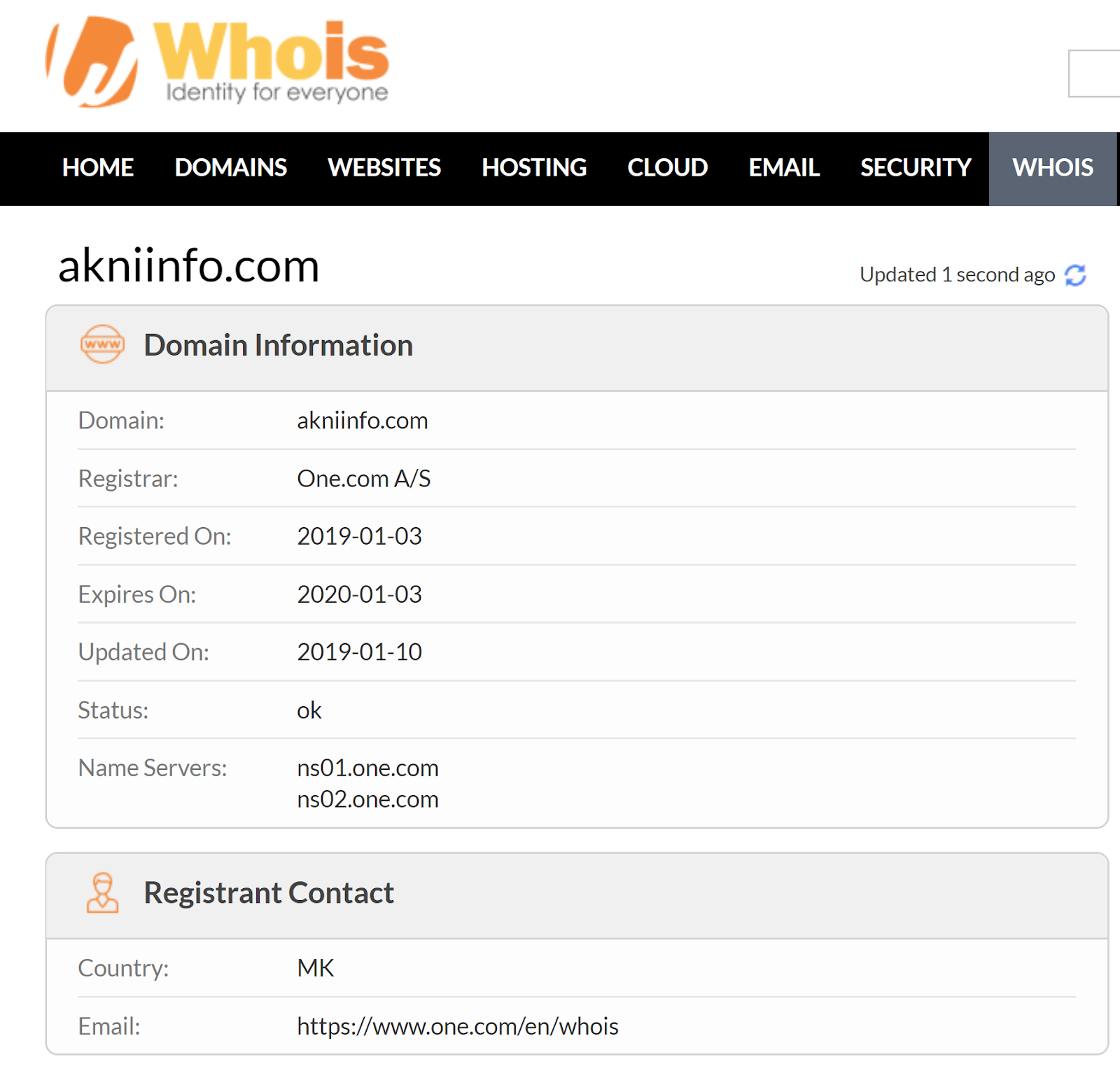Select the registered date 2019-01-03
Screen dimensions: 1120x1066
360,536
